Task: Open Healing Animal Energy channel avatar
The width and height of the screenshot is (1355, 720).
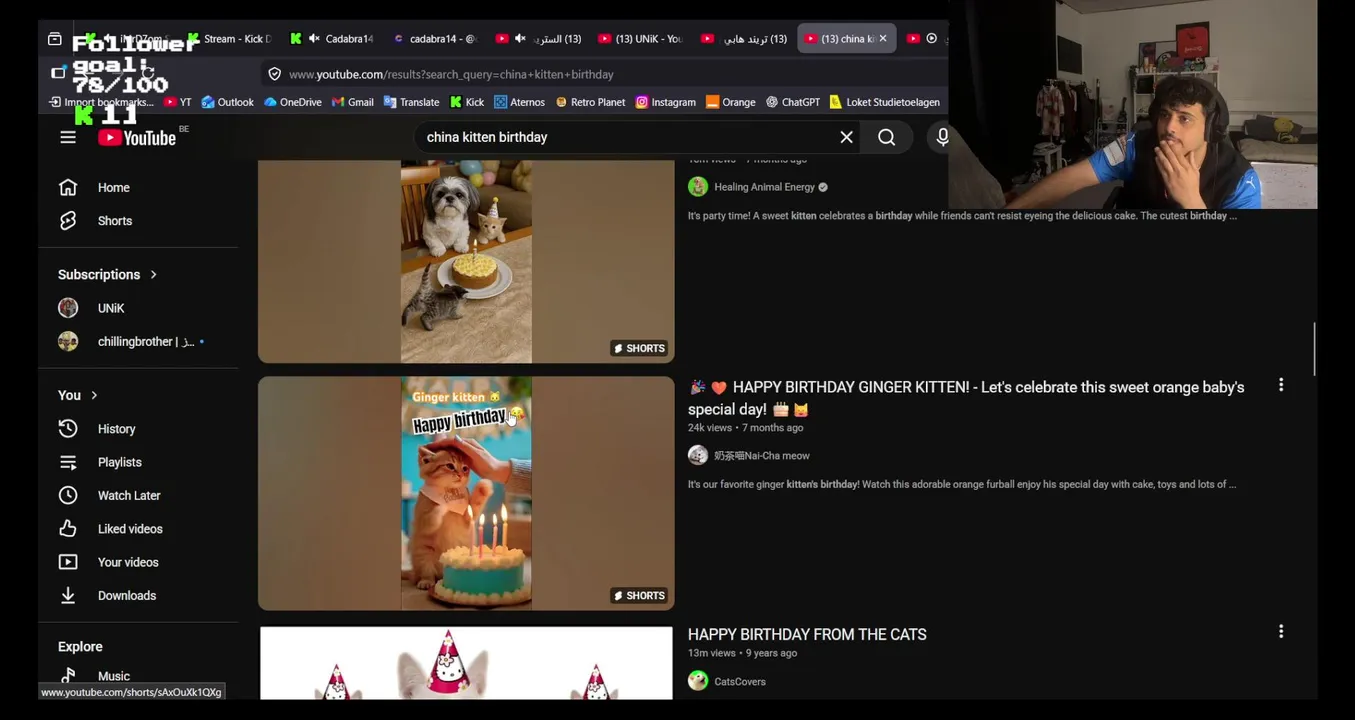Action: 698,187
